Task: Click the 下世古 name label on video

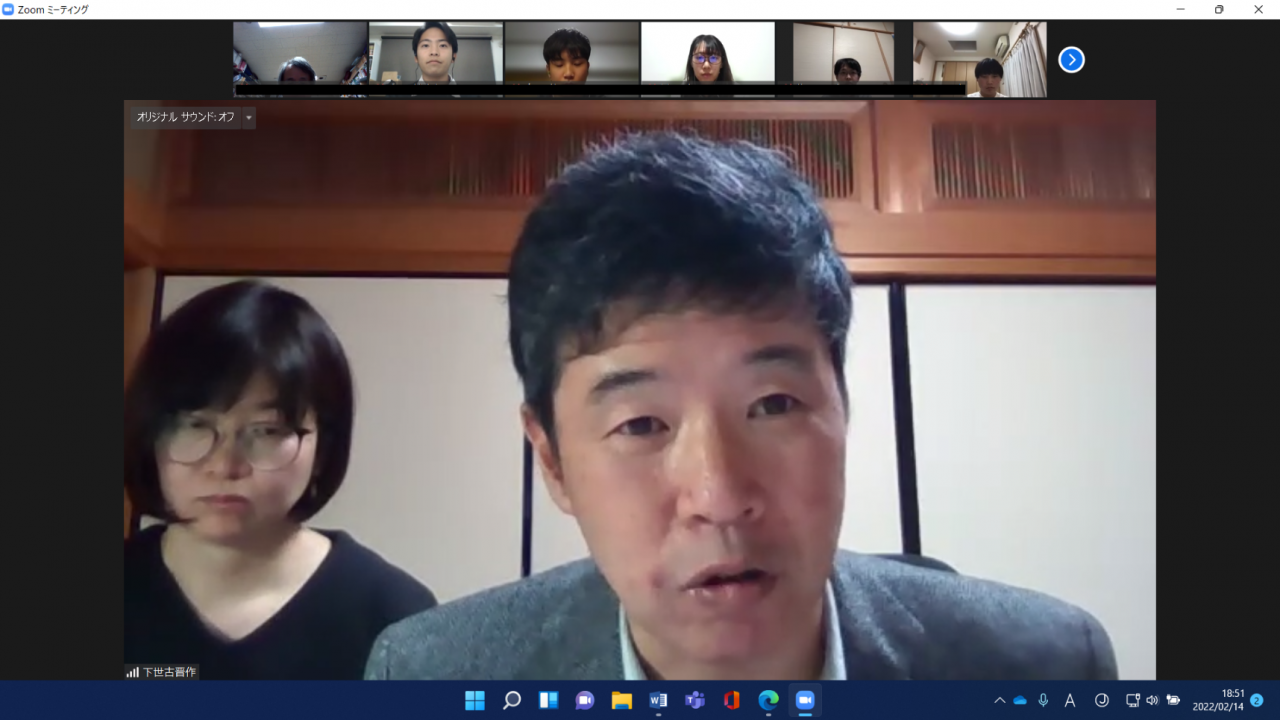Action: tap(169, 672)
